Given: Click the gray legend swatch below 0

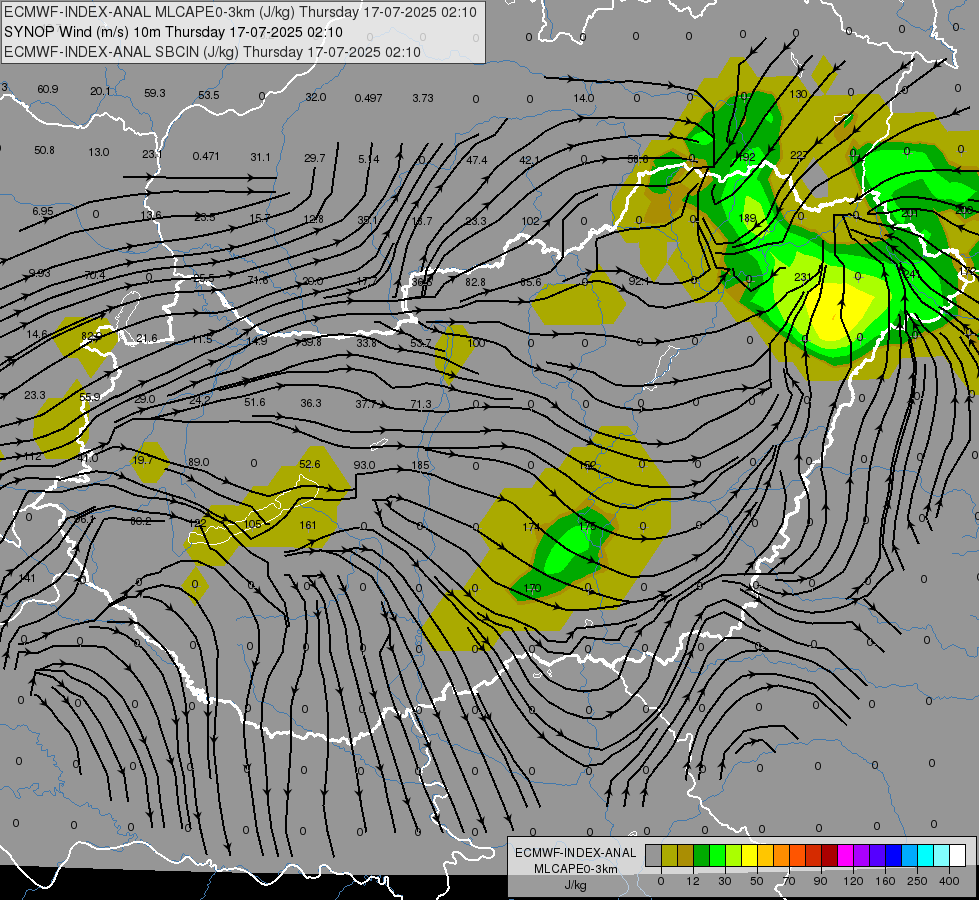Looking at the screenshot, I should click(x=654, y=855).
